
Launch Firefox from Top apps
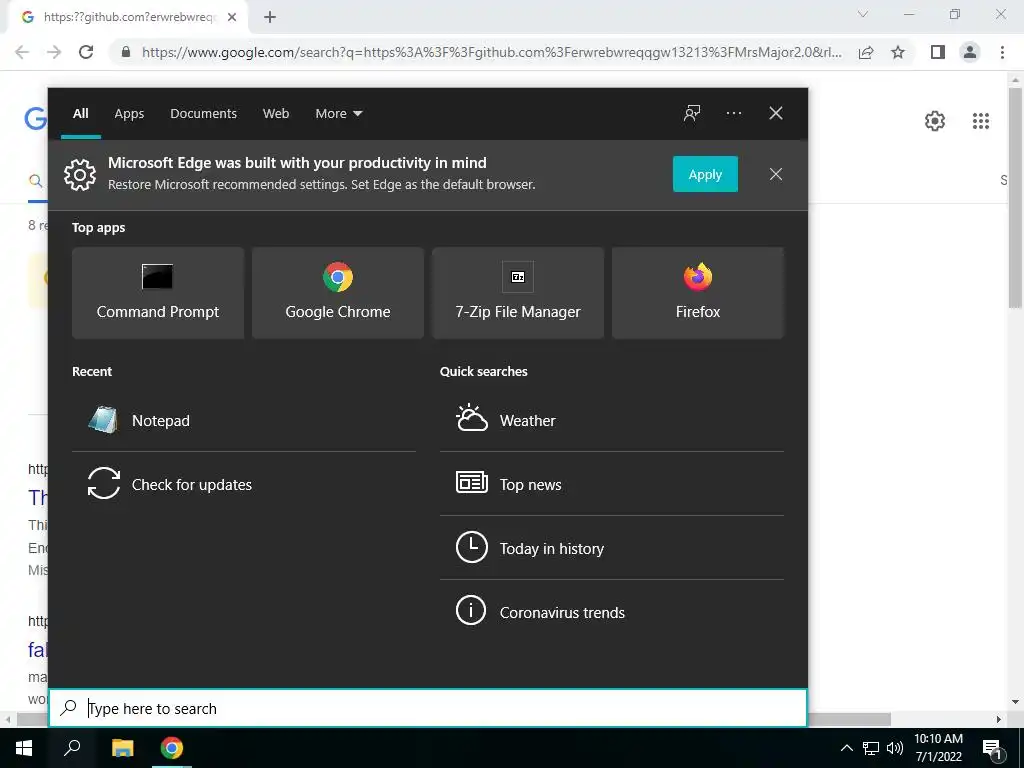click(697, 293)
